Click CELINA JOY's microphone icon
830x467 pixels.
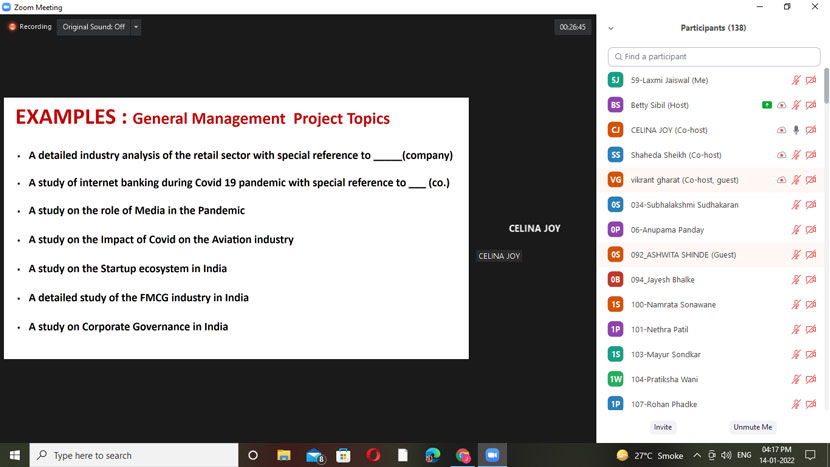[796, 130]
